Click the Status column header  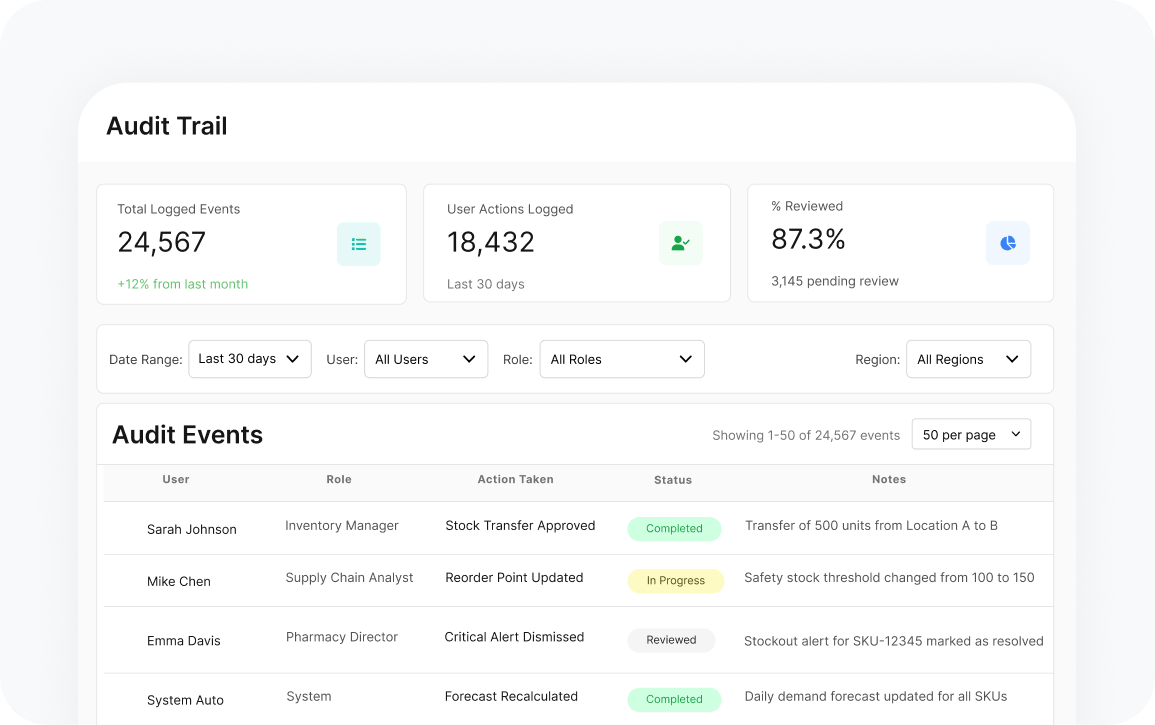[x=673, y=480]
